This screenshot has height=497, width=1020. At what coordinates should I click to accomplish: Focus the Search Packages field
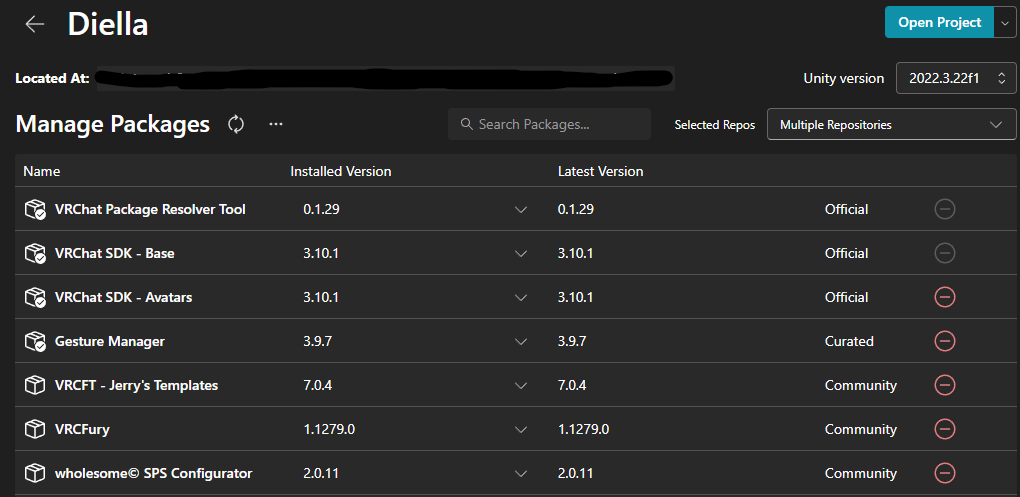pos(550,124)
